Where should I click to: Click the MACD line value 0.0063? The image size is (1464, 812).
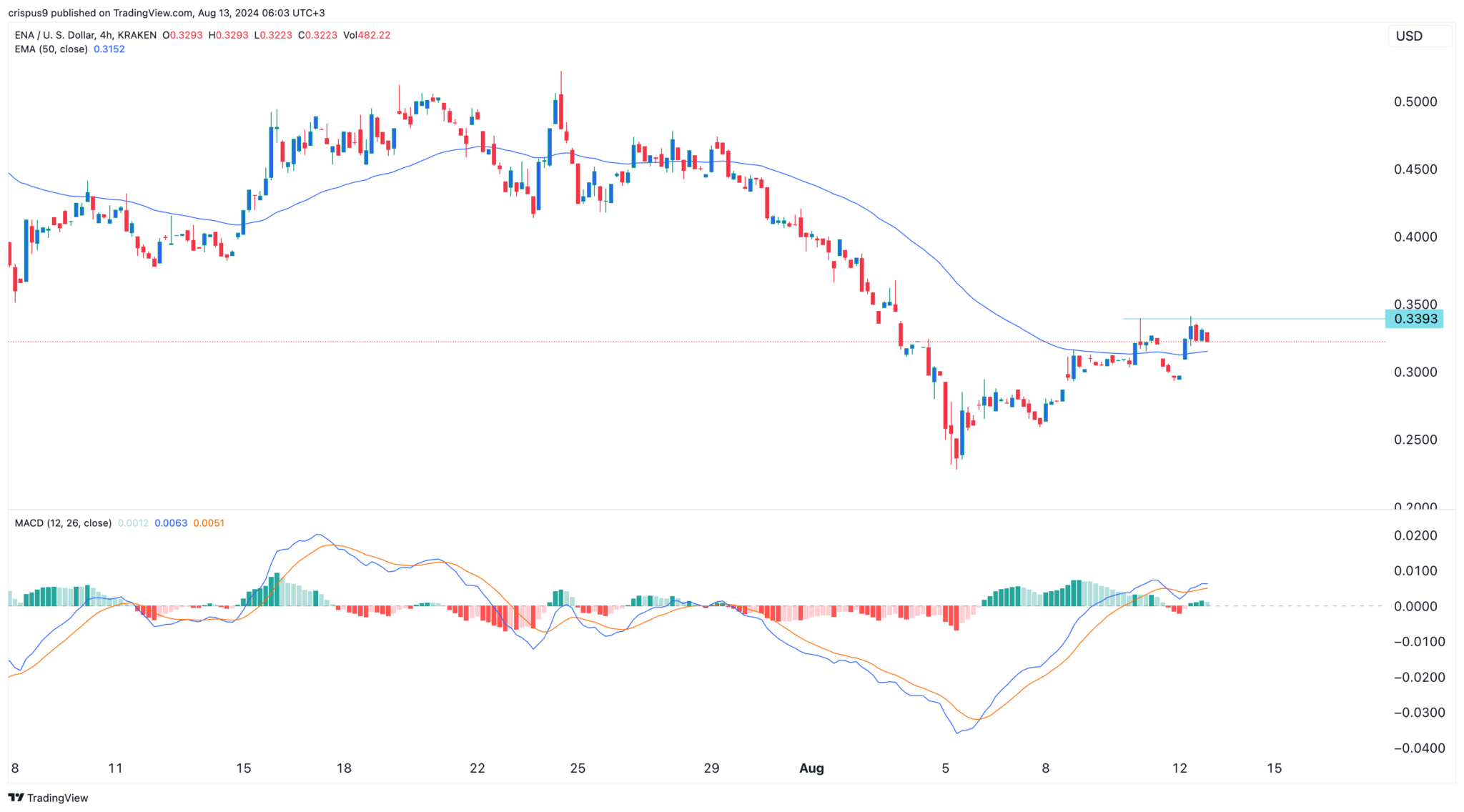[171, 523]
